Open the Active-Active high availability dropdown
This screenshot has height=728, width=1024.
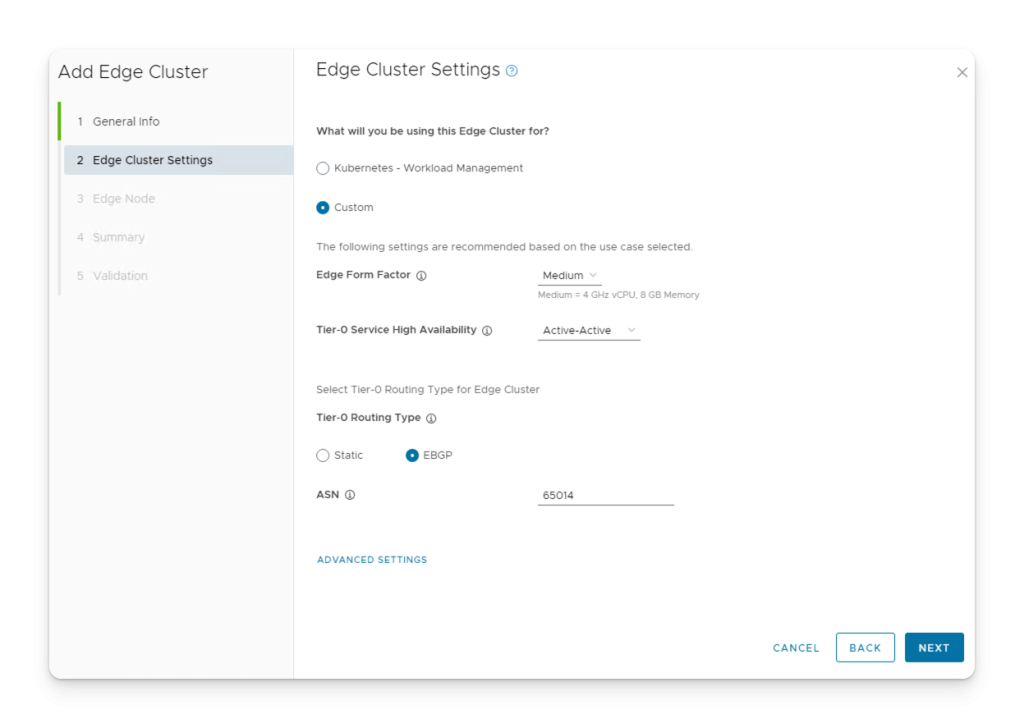tap(588, 330)
